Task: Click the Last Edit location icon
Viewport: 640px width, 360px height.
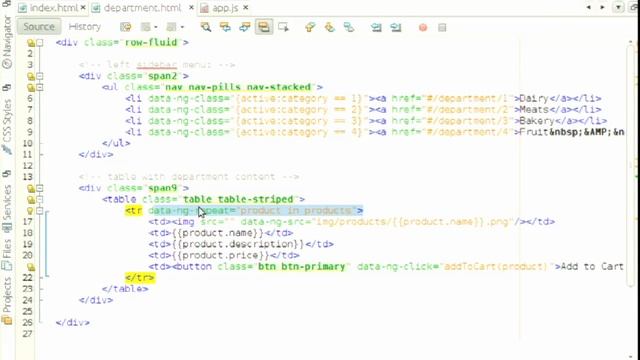Action: (x=126, y=27)
